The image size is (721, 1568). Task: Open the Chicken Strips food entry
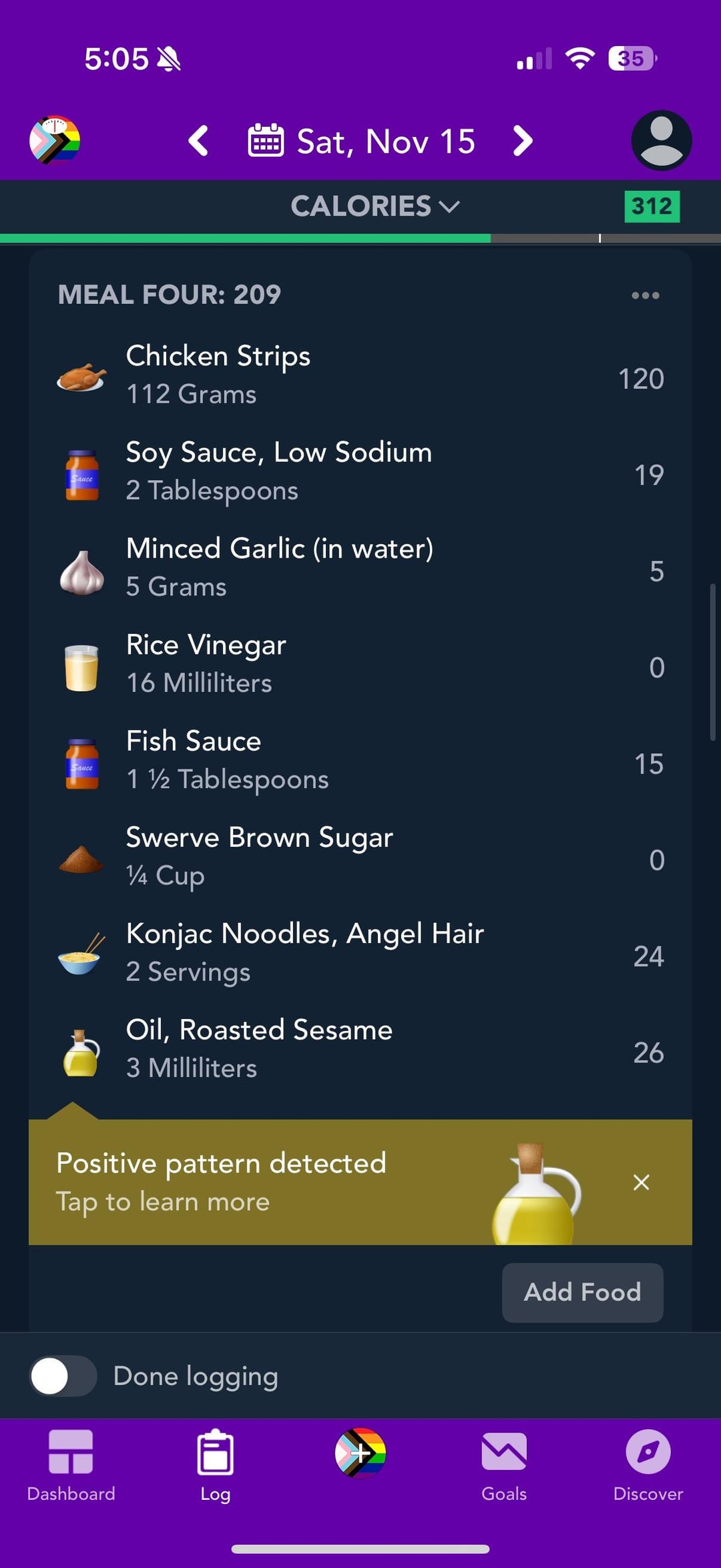(360, 375)
